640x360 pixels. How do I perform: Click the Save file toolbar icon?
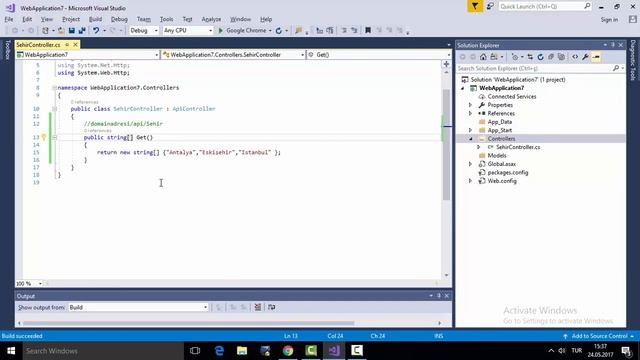(x=72, y=31)
